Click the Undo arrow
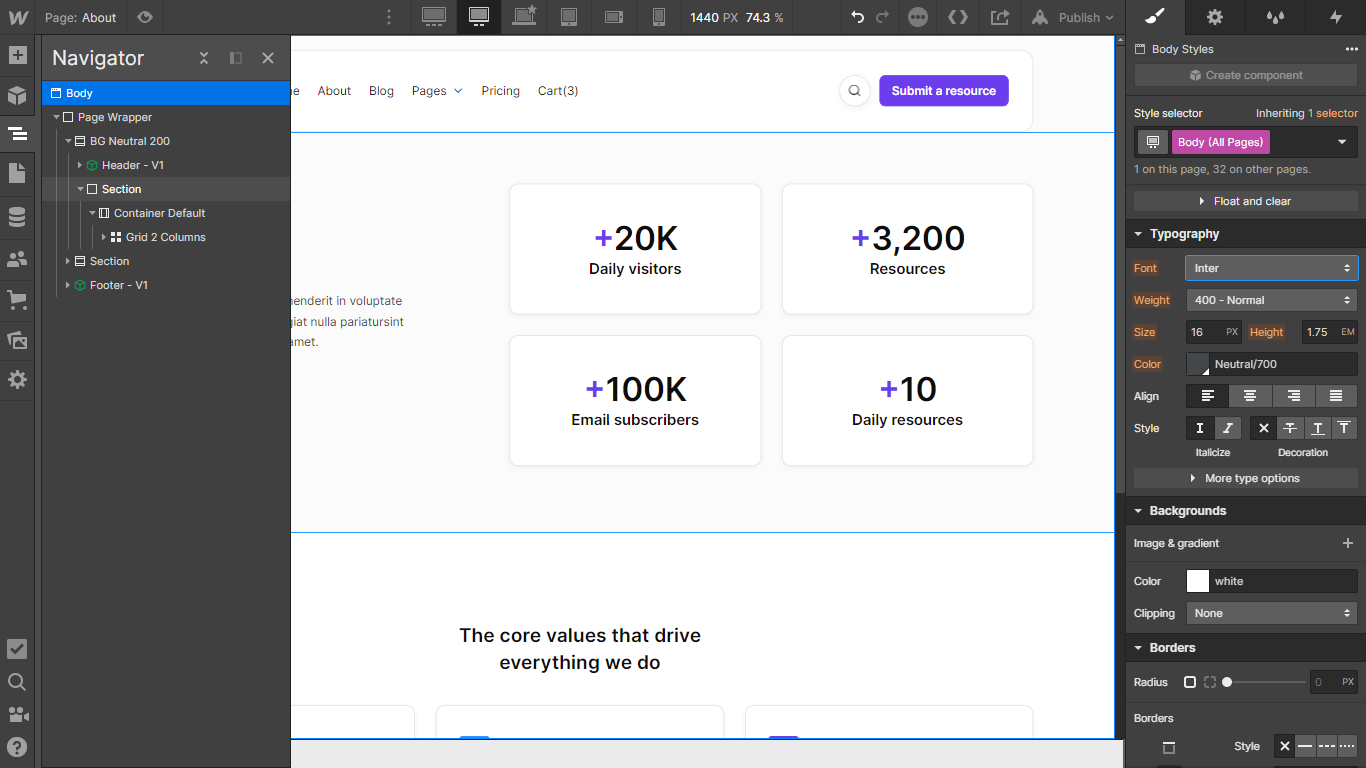The height and width of the screenshot is (768, 1366). point(858,17)
